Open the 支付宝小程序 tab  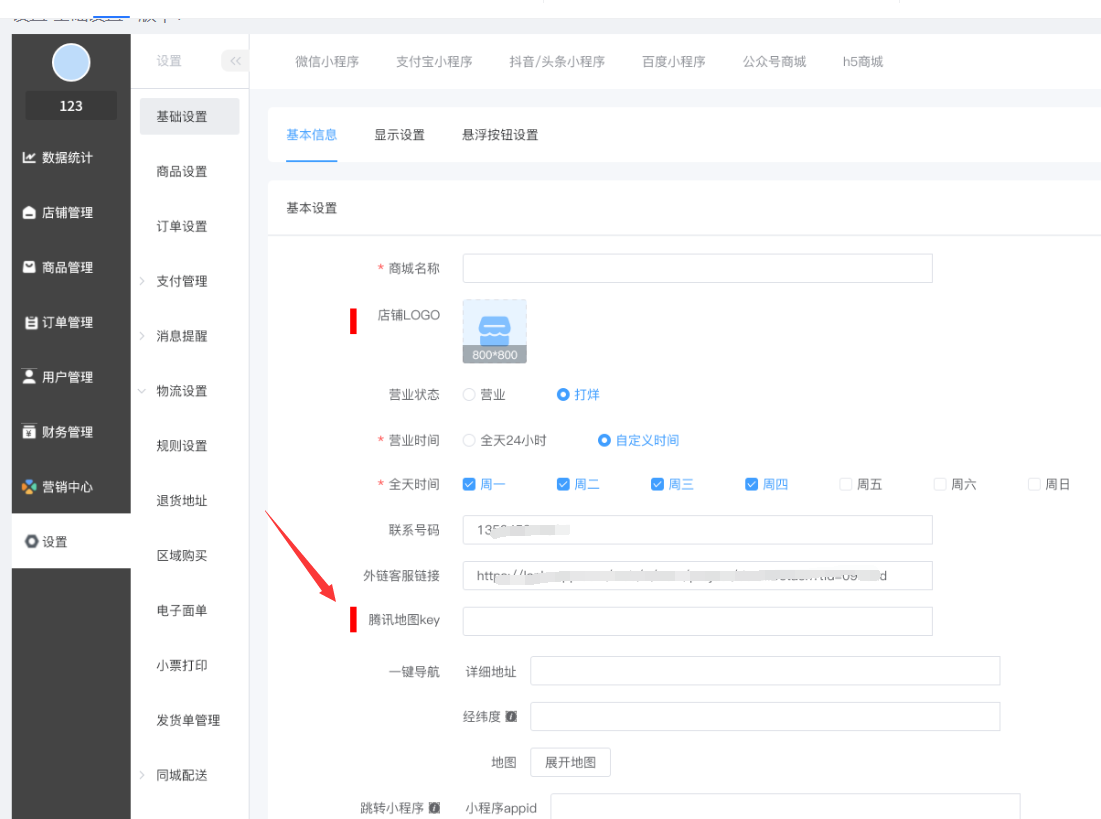[434, 61]
